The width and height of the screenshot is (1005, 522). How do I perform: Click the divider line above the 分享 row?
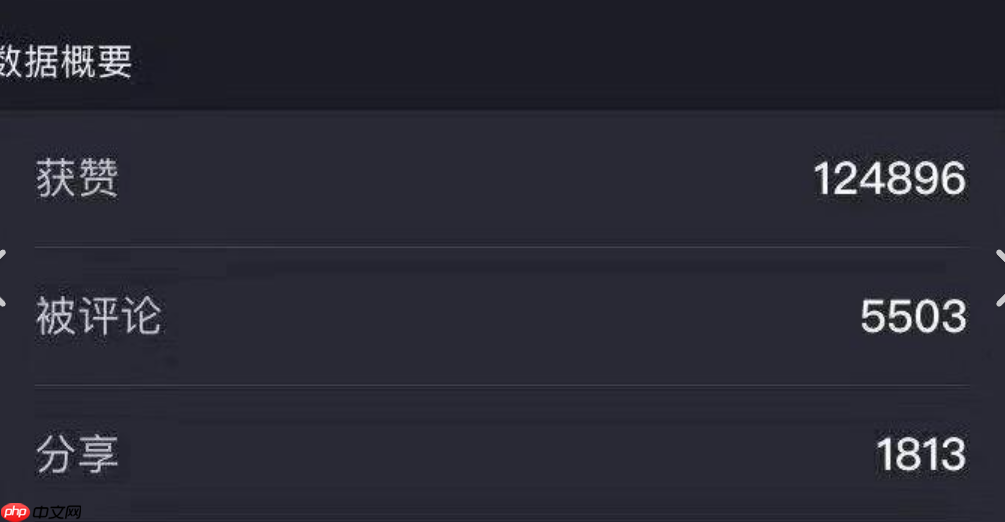point(500,385)
